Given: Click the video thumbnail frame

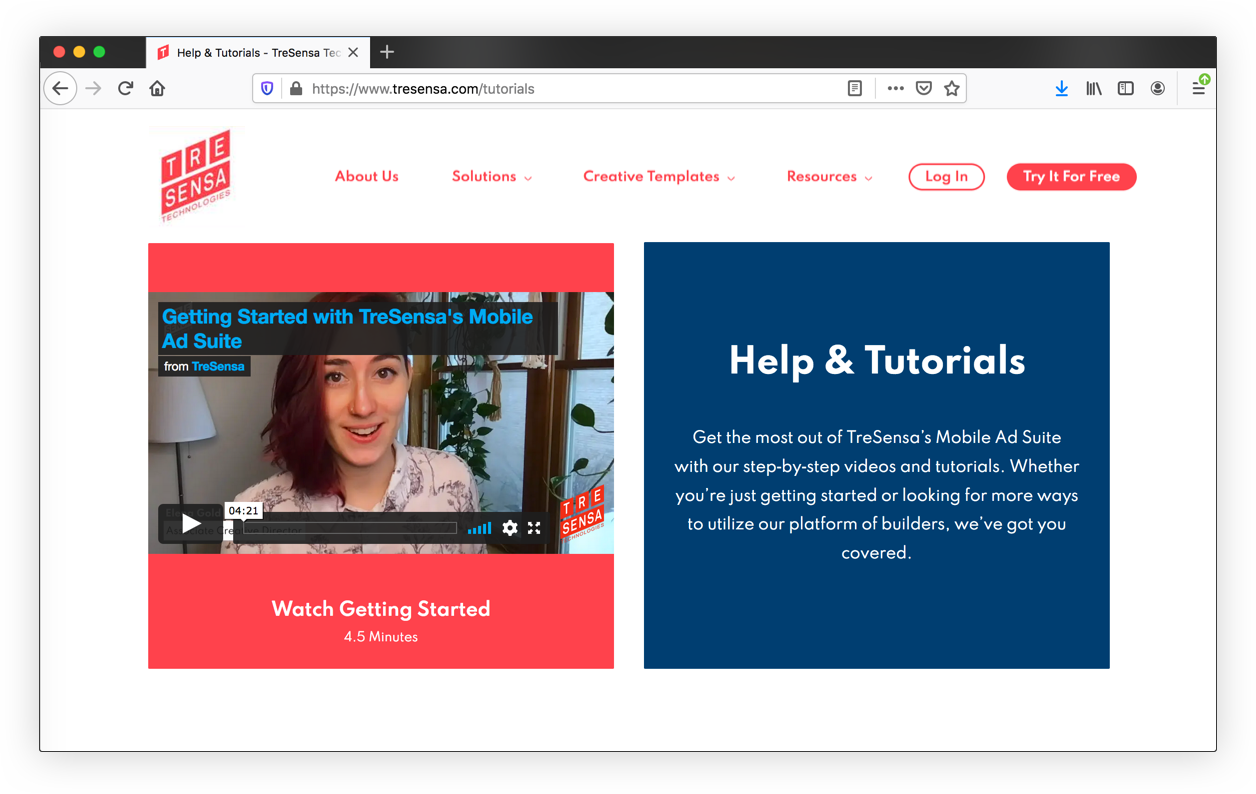Looking at the screenshot, I should (x=381, y=422).
